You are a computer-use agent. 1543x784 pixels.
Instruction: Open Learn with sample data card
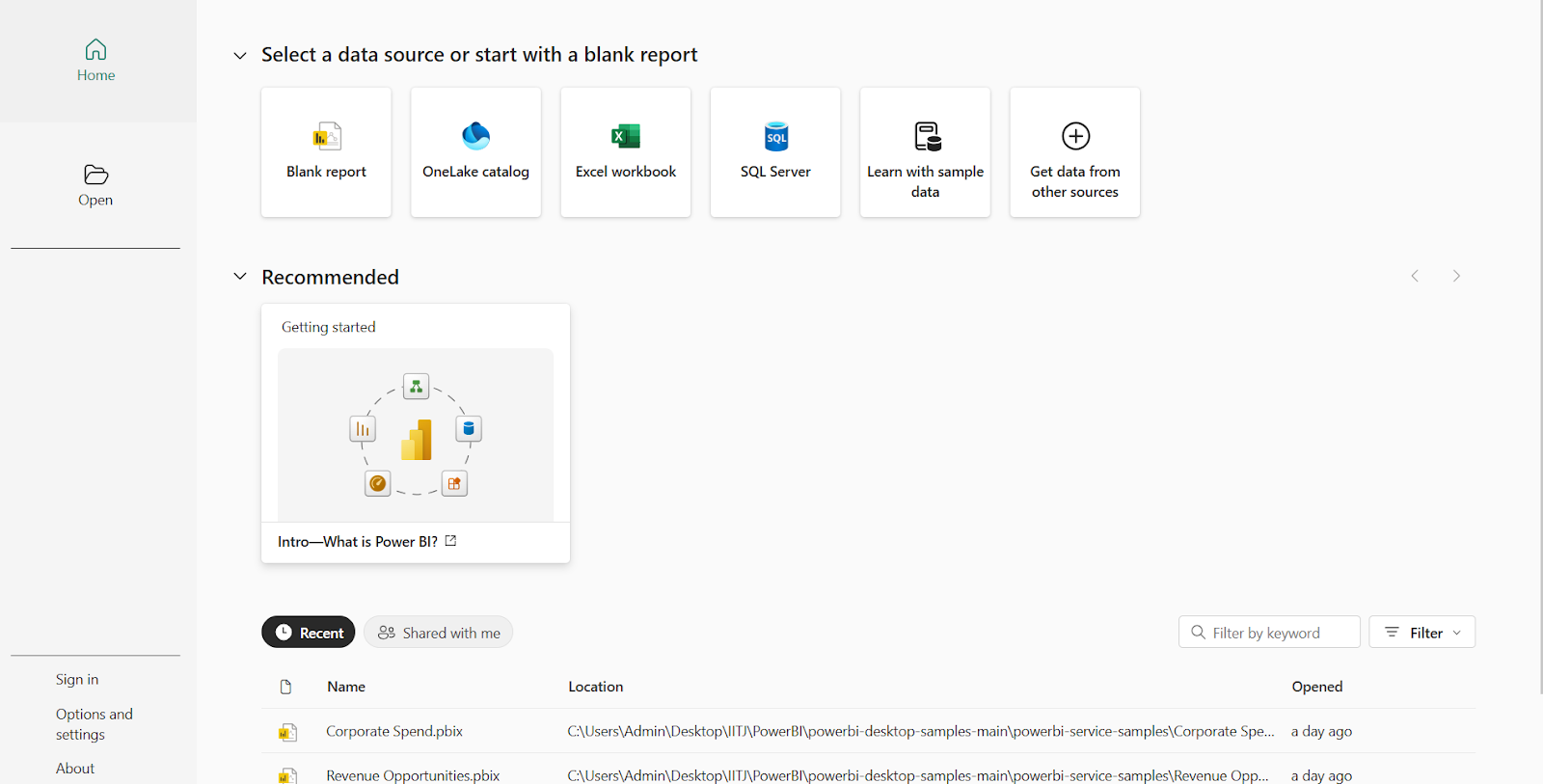[x=925, y=152]
